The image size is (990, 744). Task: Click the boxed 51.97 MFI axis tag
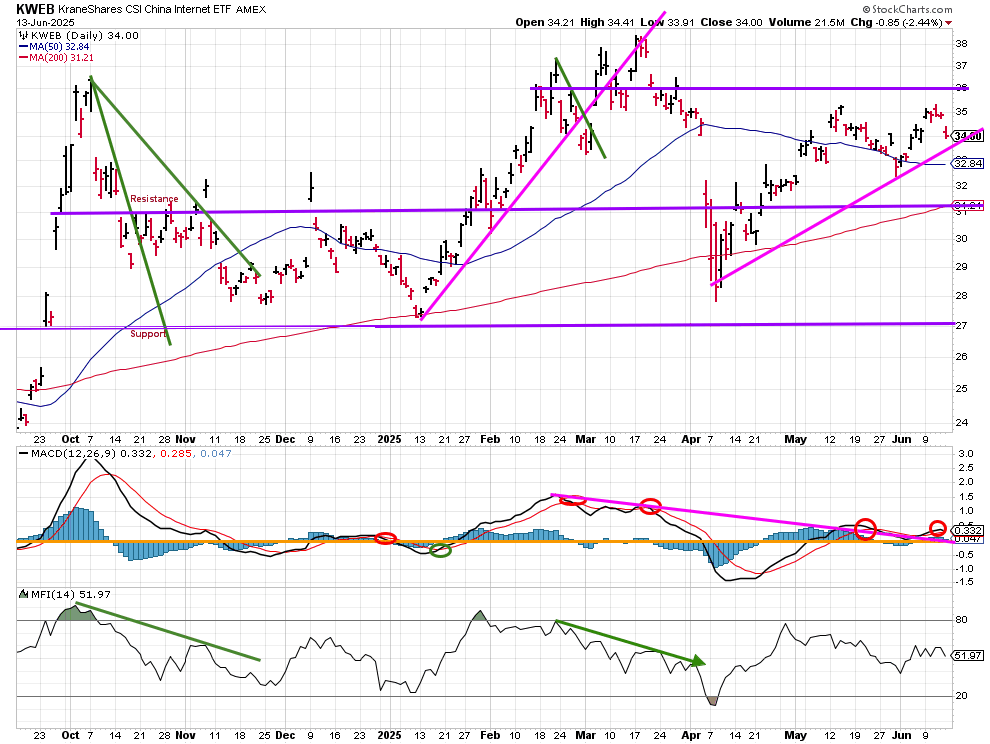tap(967, 656)
